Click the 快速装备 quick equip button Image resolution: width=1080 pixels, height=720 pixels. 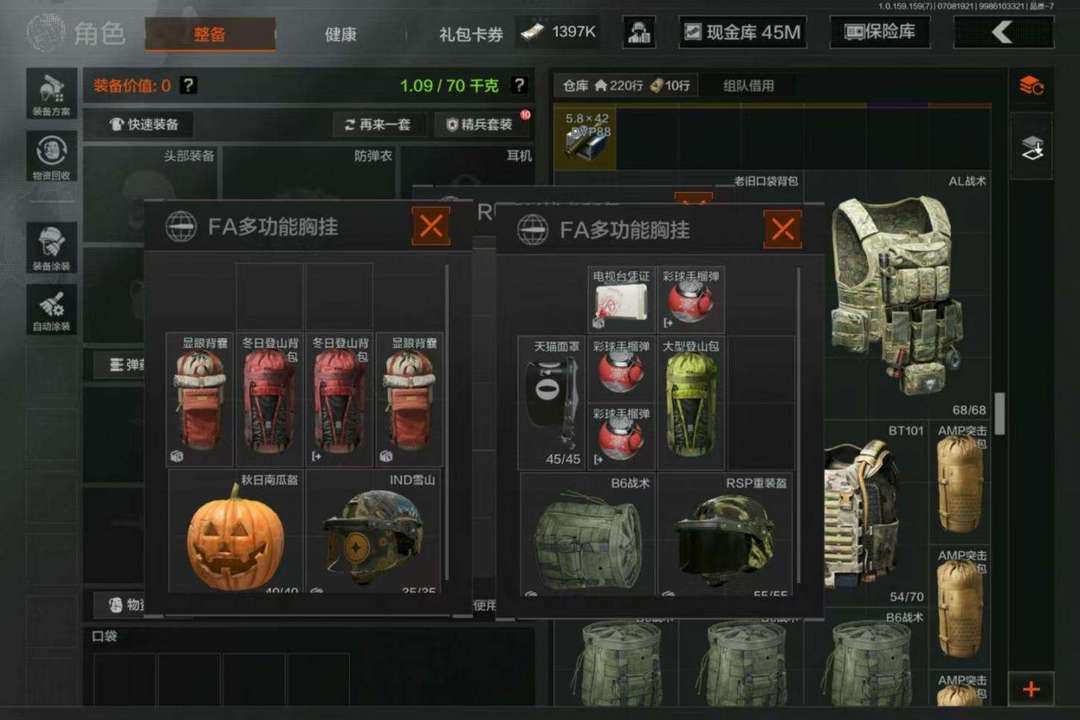point(144,124)
